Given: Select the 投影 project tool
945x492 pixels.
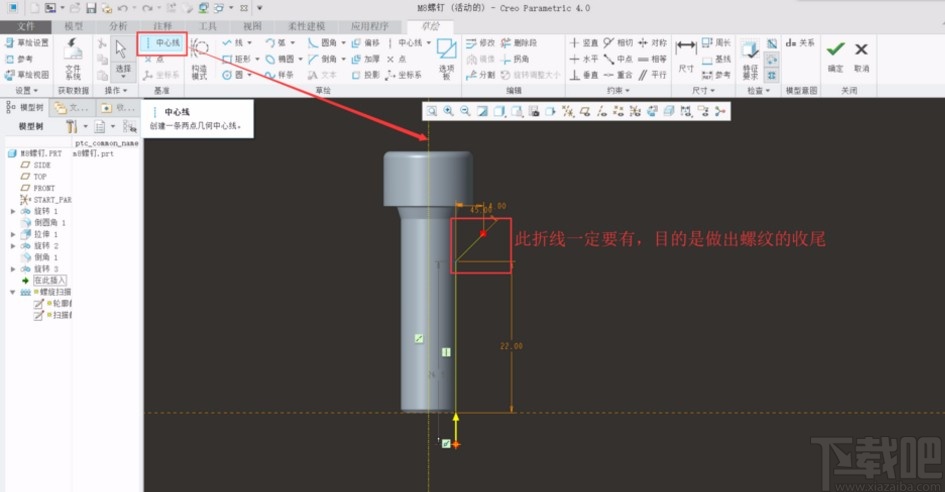Looking at the screenshot, I should [366, 75].
